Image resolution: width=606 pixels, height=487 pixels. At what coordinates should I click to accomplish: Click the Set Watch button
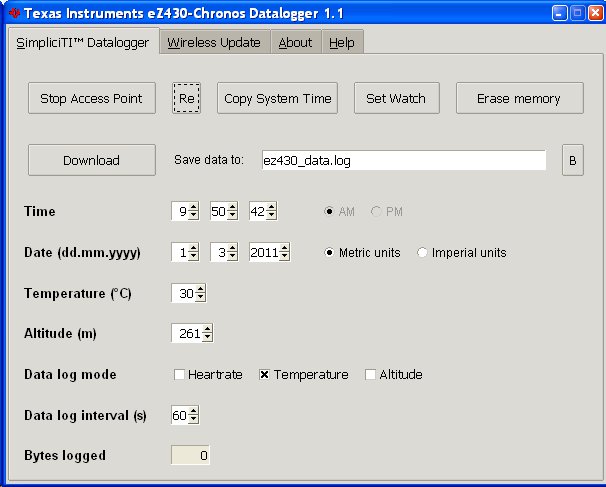[397, 98]
